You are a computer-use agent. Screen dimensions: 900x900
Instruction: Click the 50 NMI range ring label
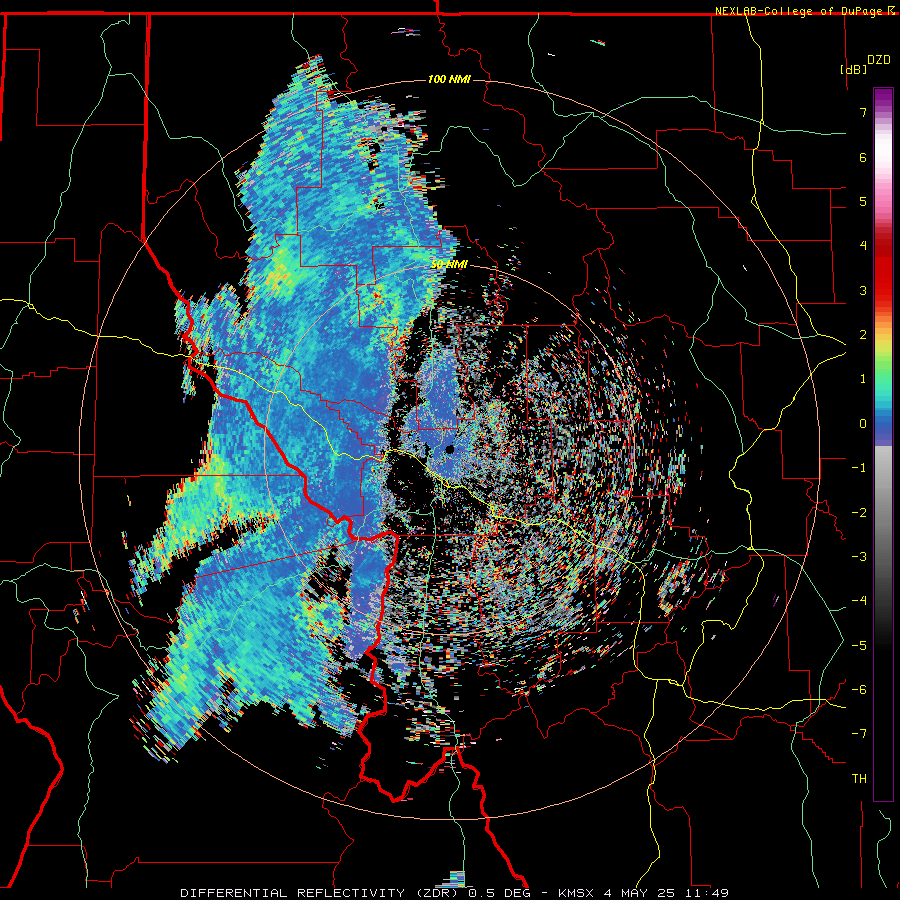tap(449, 264)
